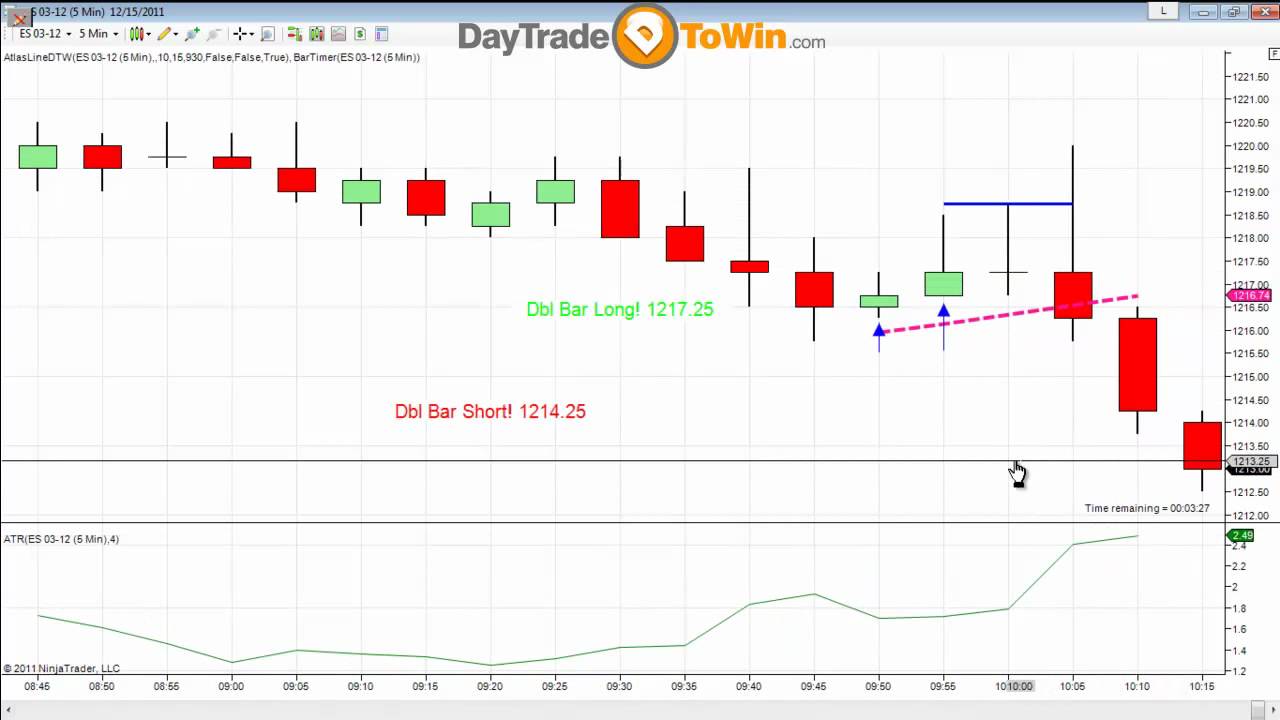This screenshot has width=1280, height=720.
Task: Click the green 2.49 ATR value marker
Action: point(1241,536)
